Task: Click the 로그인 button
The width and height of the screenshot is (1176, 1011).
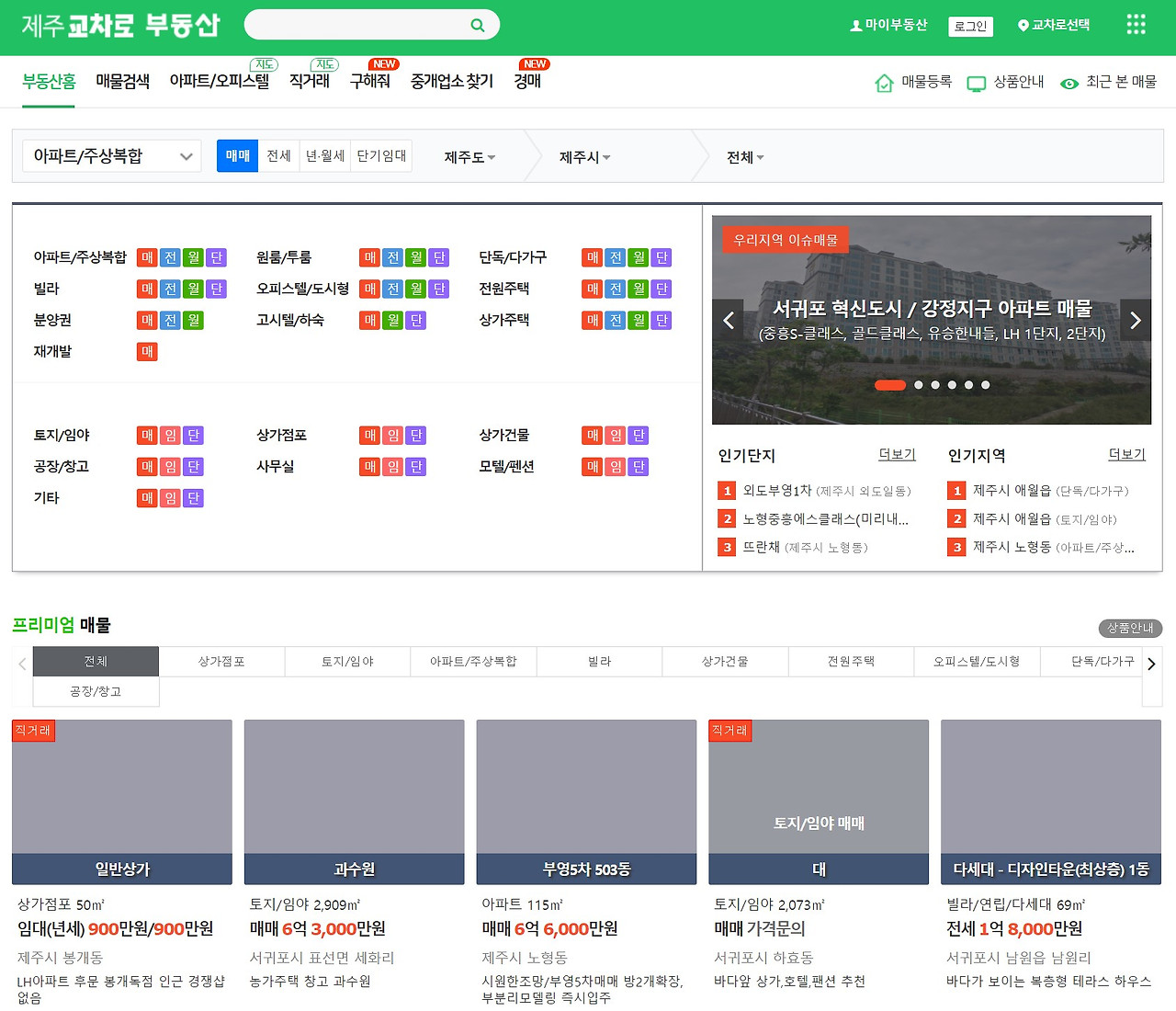Action: [970, 26]
